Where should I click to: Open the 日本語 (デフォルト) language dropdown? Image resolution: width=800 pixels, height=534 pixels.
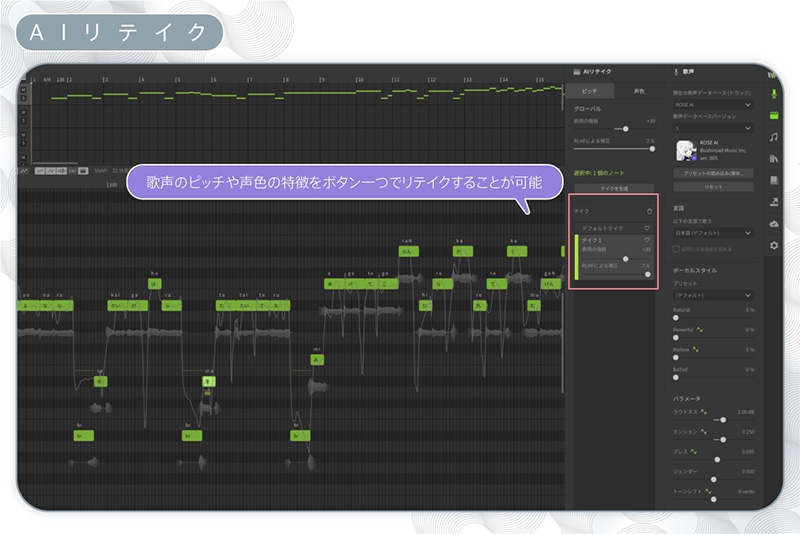714,233
